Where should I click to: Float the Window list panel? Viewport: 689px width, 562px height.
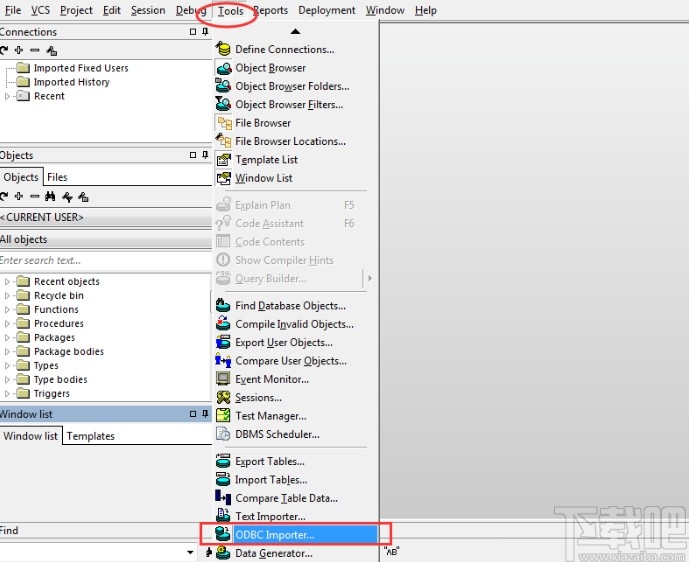[193, 414]
